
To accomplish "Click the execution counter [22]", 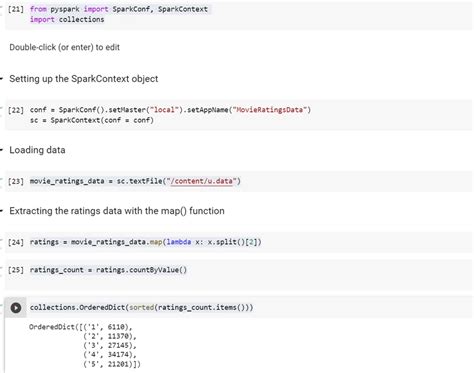I will 16,110.
